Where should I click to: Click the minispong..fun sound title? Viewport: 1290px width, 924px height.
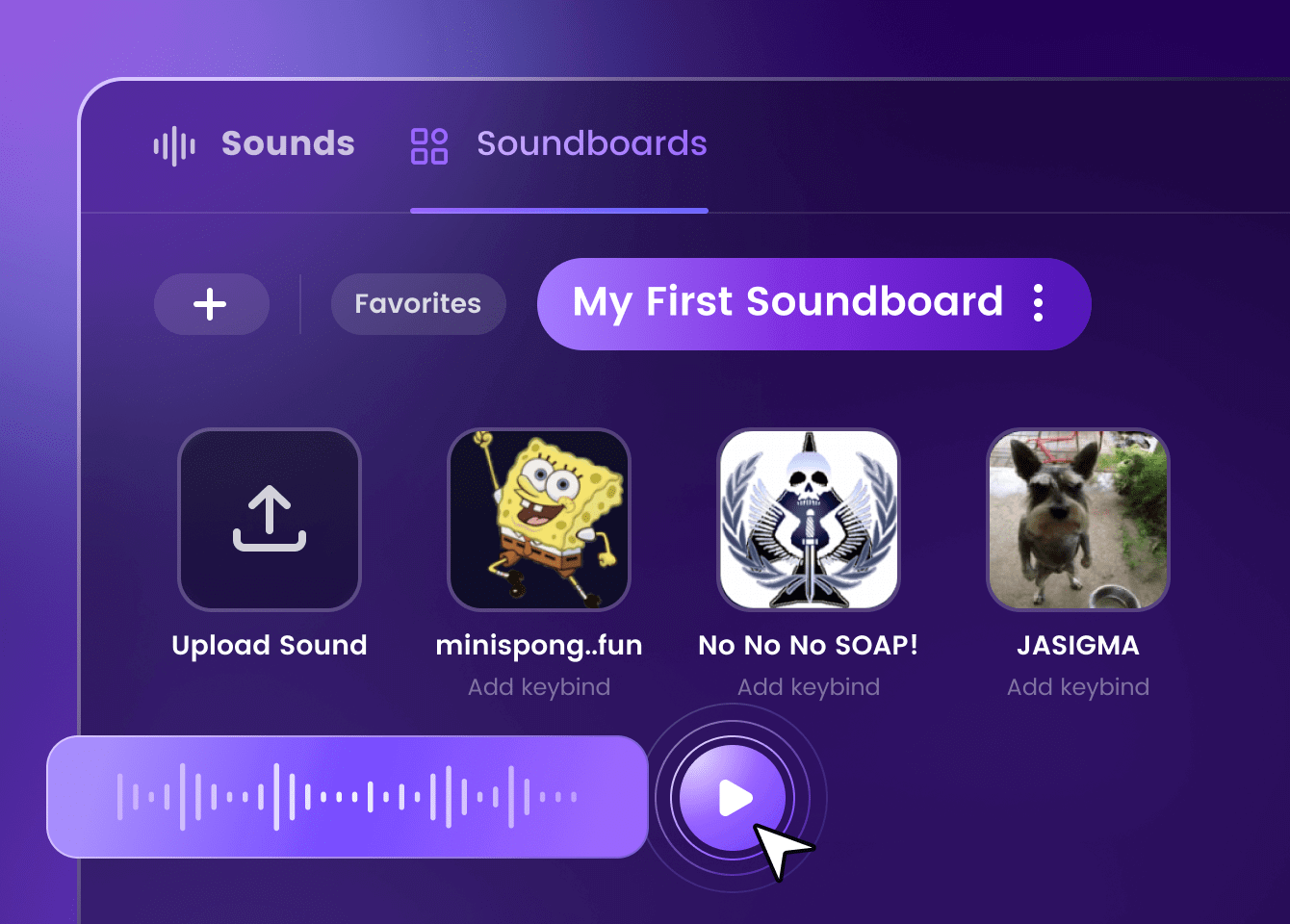(539, 645)
